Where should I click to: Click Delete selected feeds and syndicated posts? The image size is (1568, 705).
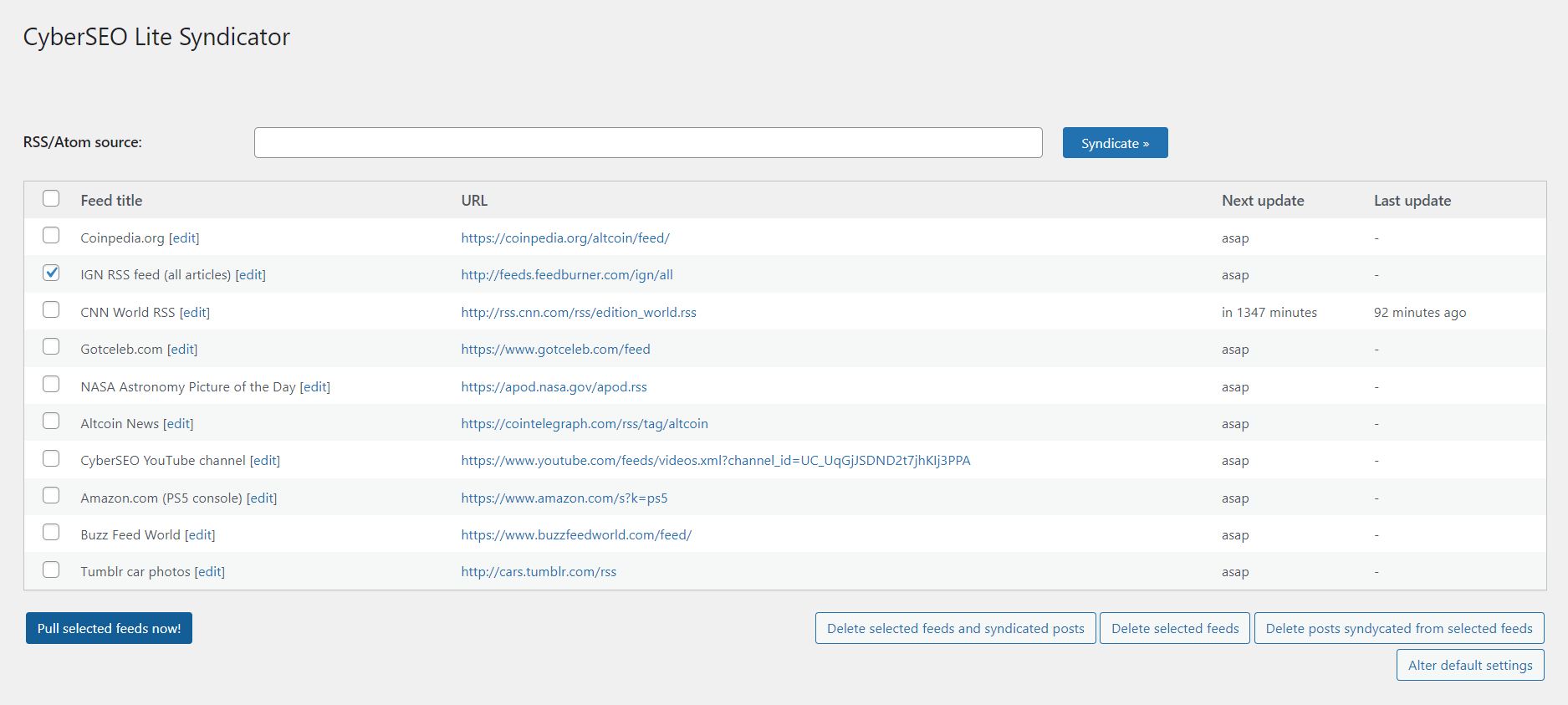[955, 628]
